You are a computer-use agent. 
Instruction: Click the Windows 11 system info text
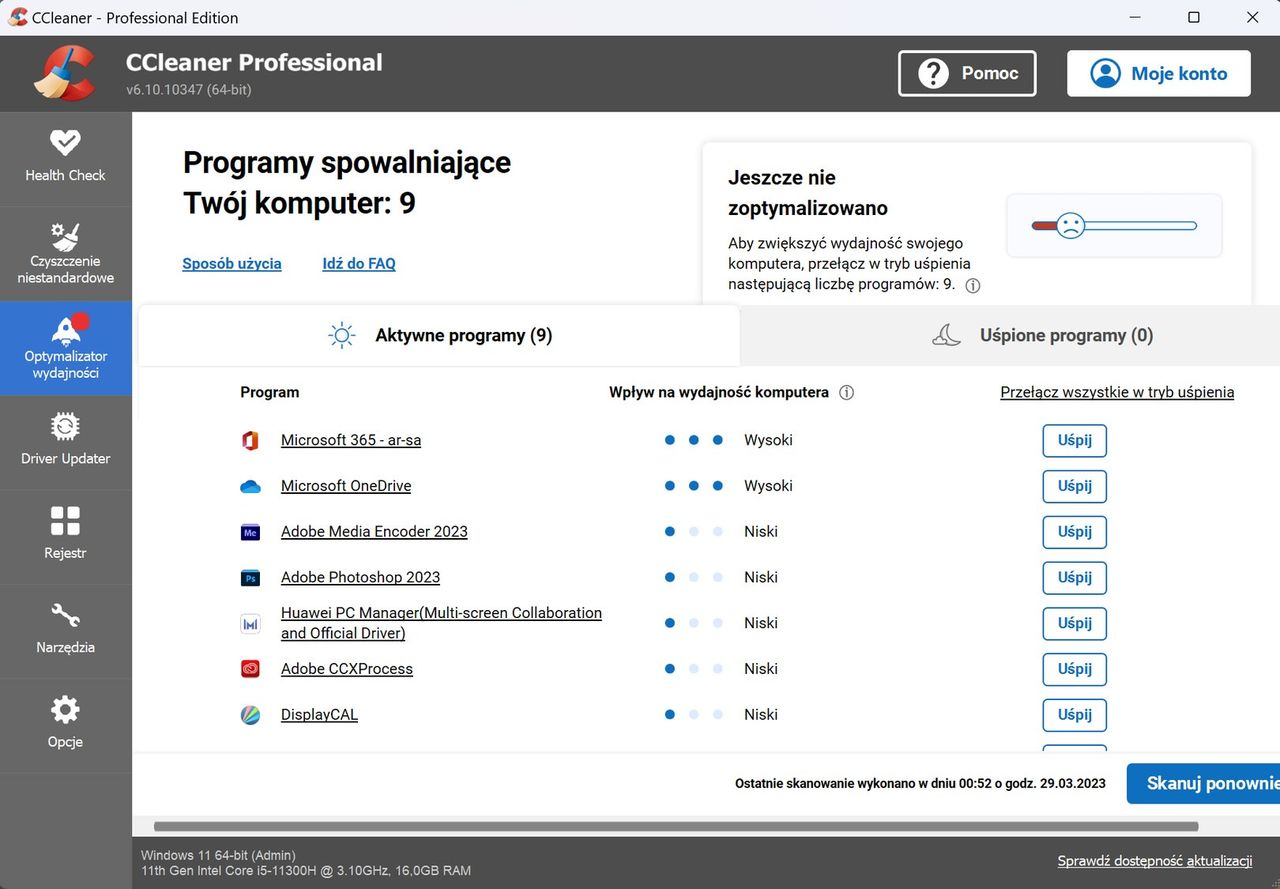coord(306,863)
